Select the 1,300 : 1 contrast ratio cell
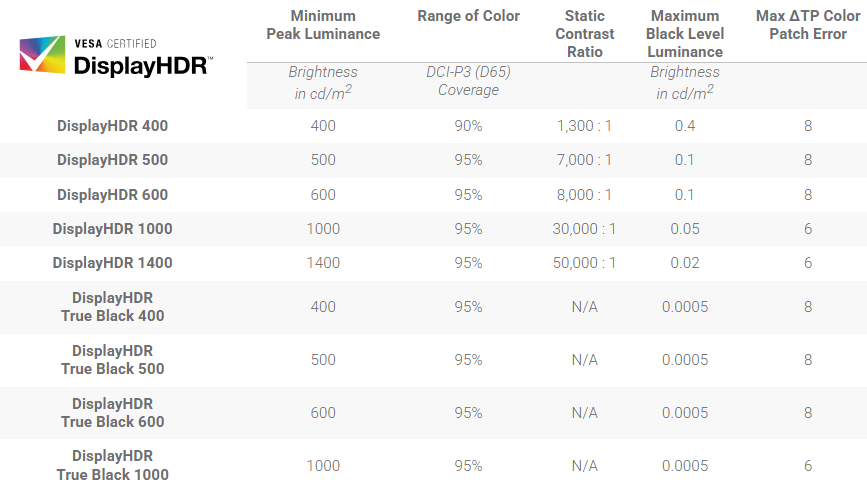This screenshot has height=492, width=867. click(584, 126)
